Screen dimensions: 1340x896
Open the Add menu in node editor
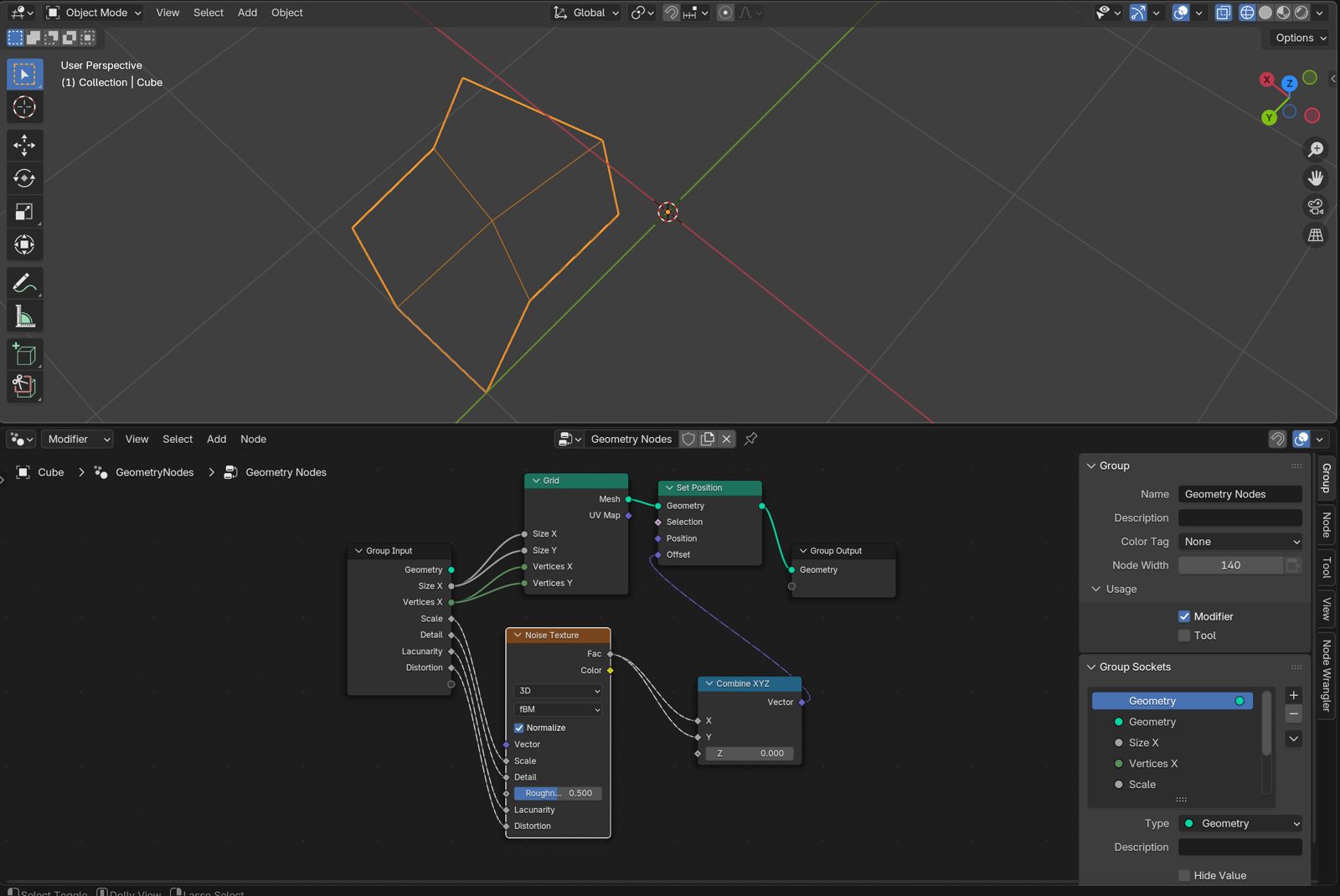pos(216,439)
